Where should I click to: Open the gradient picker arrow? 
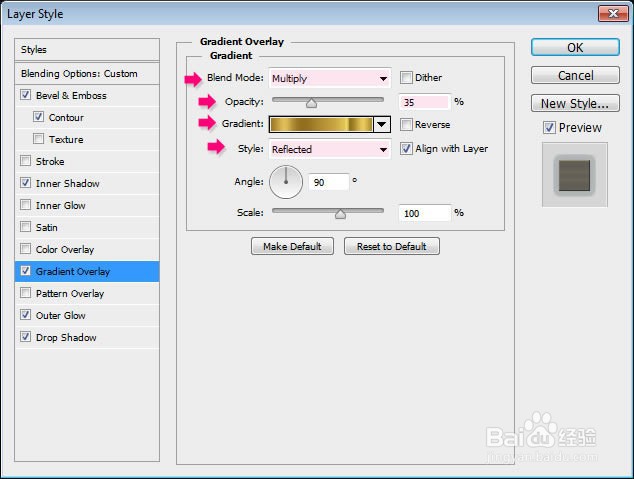pyautogui.click(x=382, y=124)
